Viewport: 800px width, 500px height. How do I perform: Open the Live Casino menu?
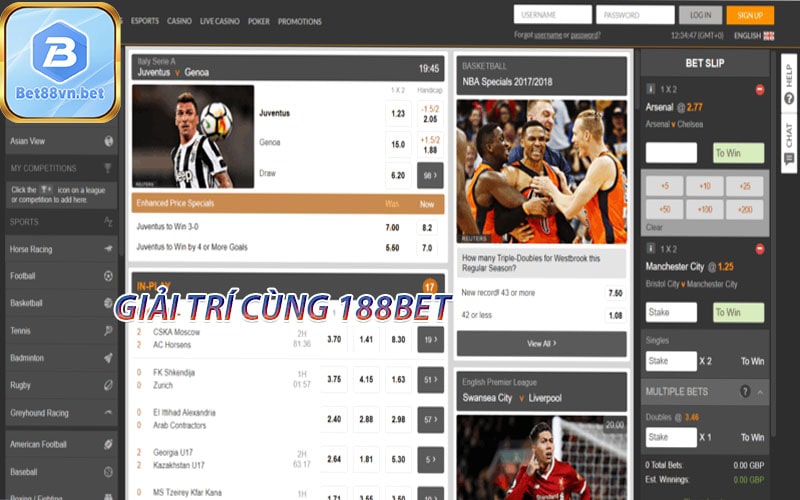(x=219, y=21)
